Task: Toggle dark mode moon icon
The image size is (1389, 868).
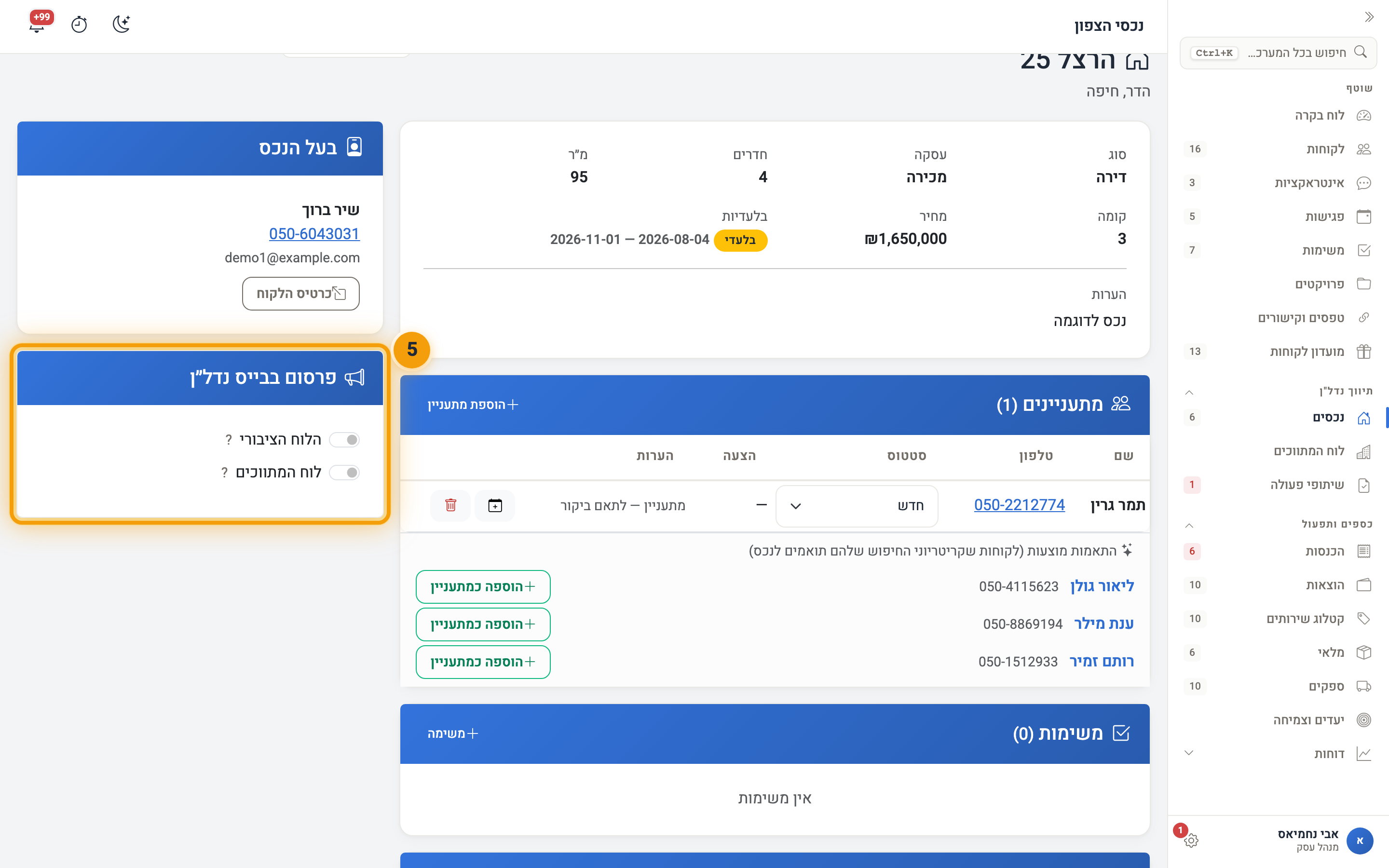Action: (121, 24)
